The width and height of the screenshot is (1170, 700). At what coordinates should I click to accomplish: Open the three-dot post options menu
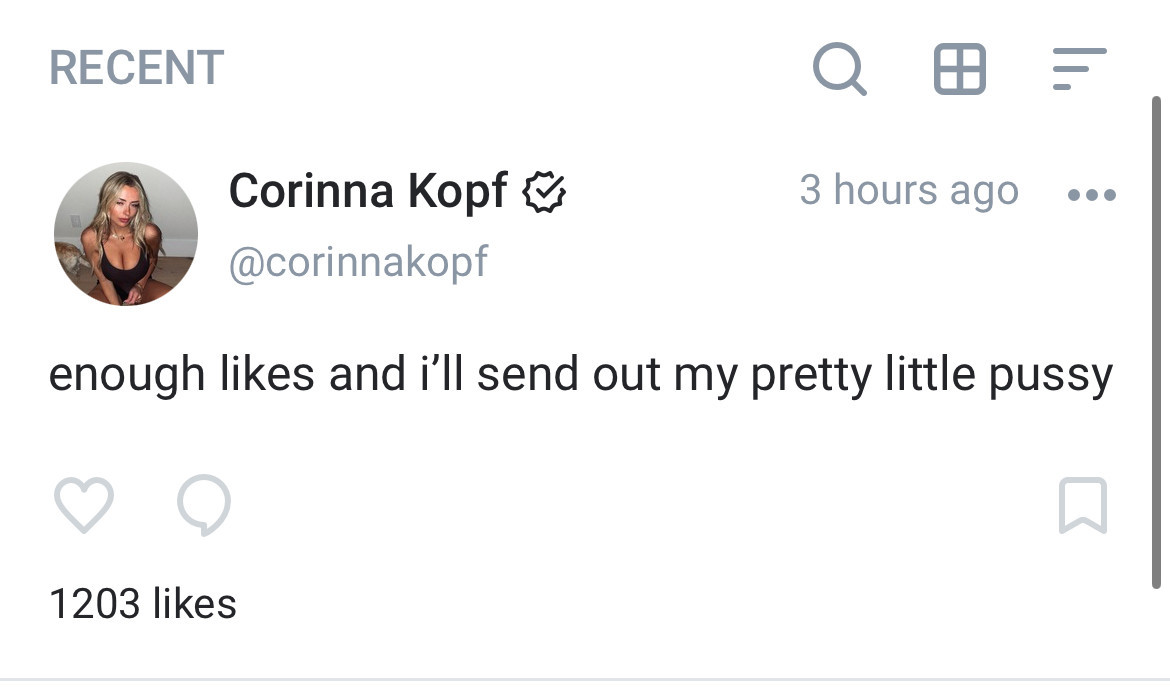pyautogui.click(x=1091, y=194)
